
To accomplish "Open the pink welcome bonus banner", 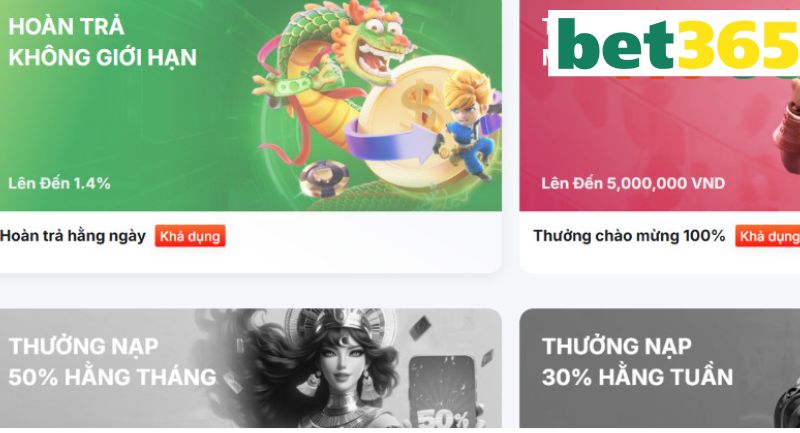I will tap(660, 106).
